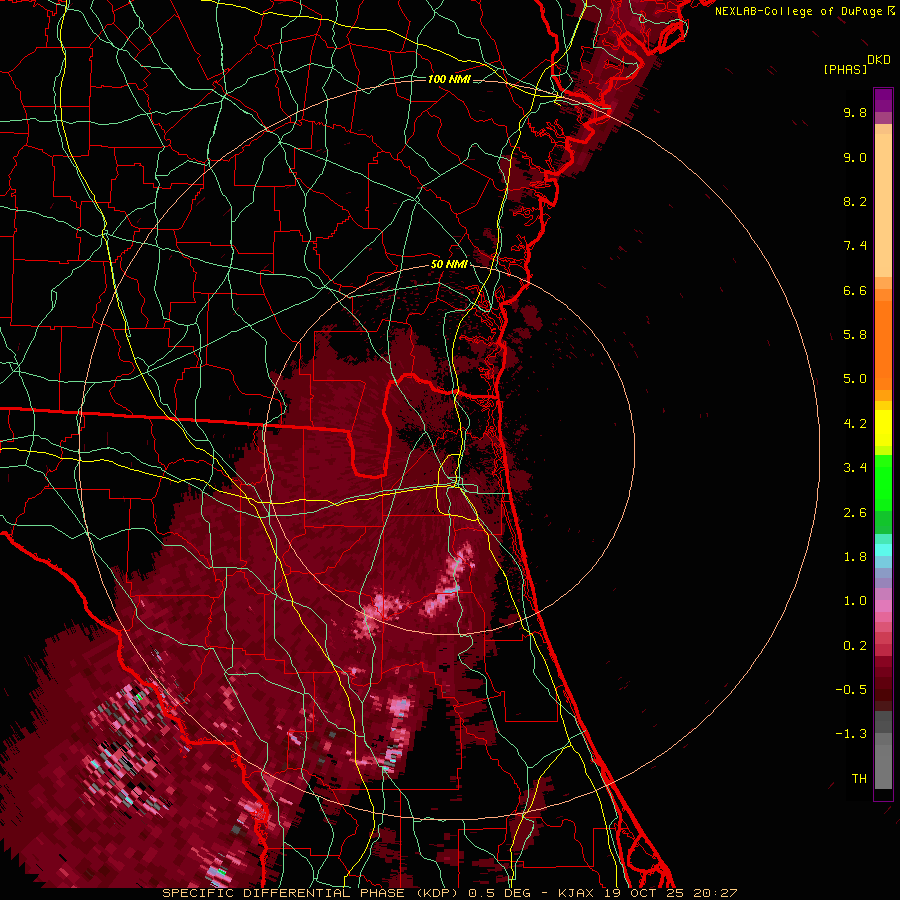900x900 pixels.
Task: Click the Specific Differential Phase caption at bottom
Action: click(x=449, y=893)
